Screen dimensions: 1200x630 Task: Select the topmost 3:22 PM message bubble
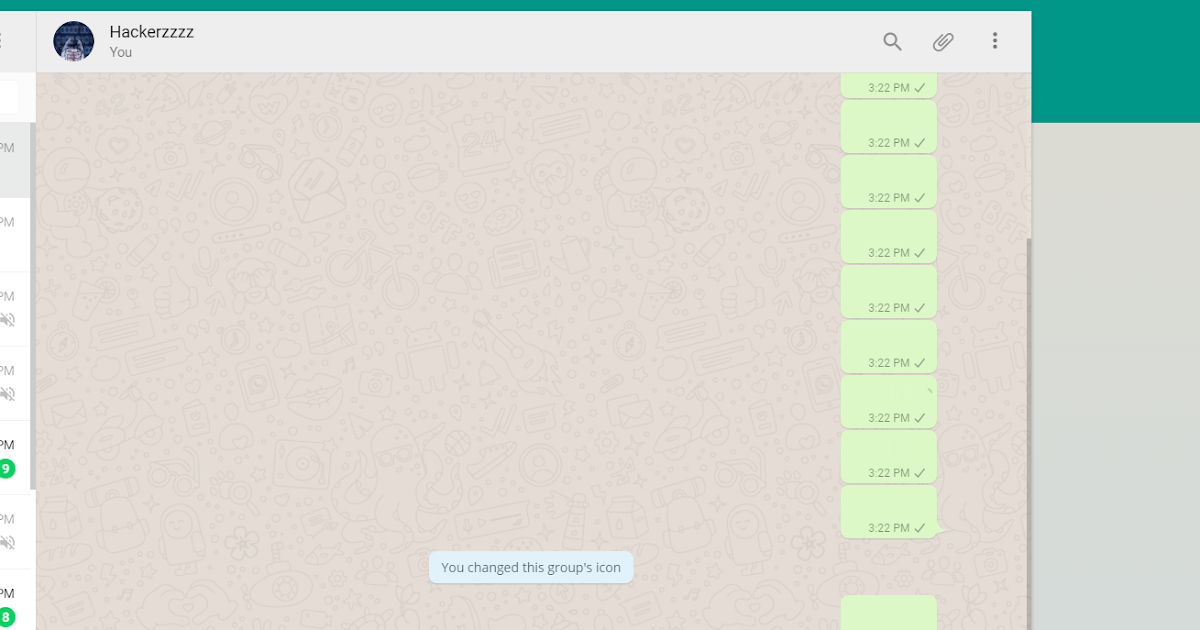(889, 86)
